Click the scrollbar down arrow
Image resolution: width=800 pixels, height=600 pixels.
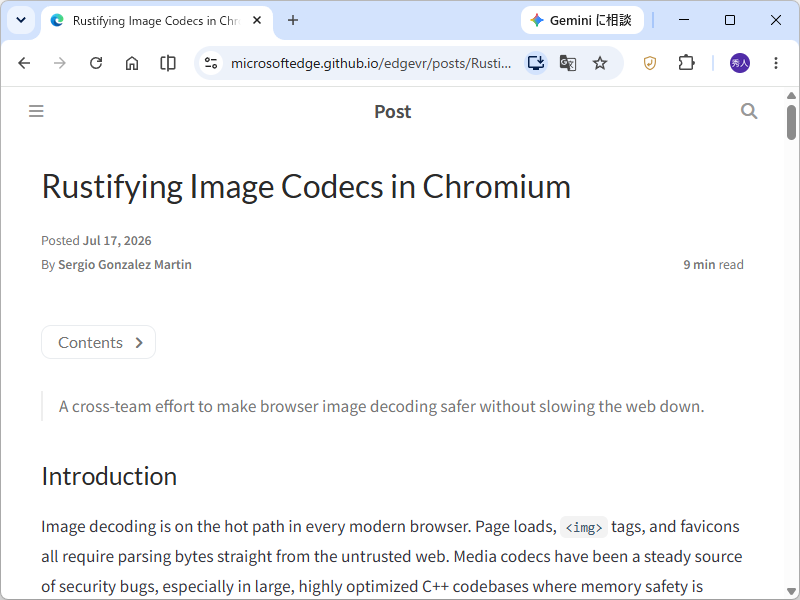pos(791,592)
